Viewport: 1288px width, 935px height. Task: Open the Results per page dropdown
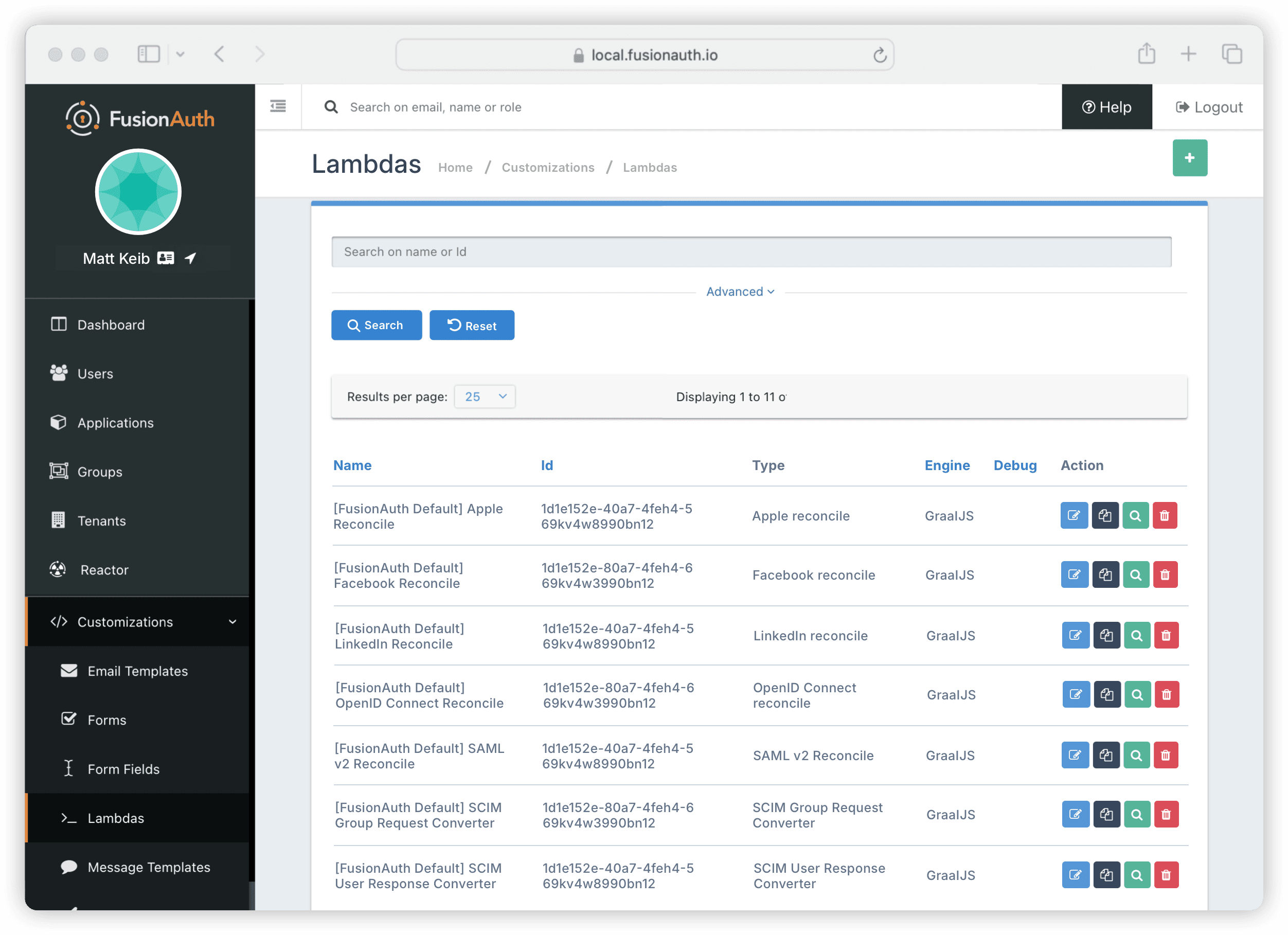tap(485, 396)
